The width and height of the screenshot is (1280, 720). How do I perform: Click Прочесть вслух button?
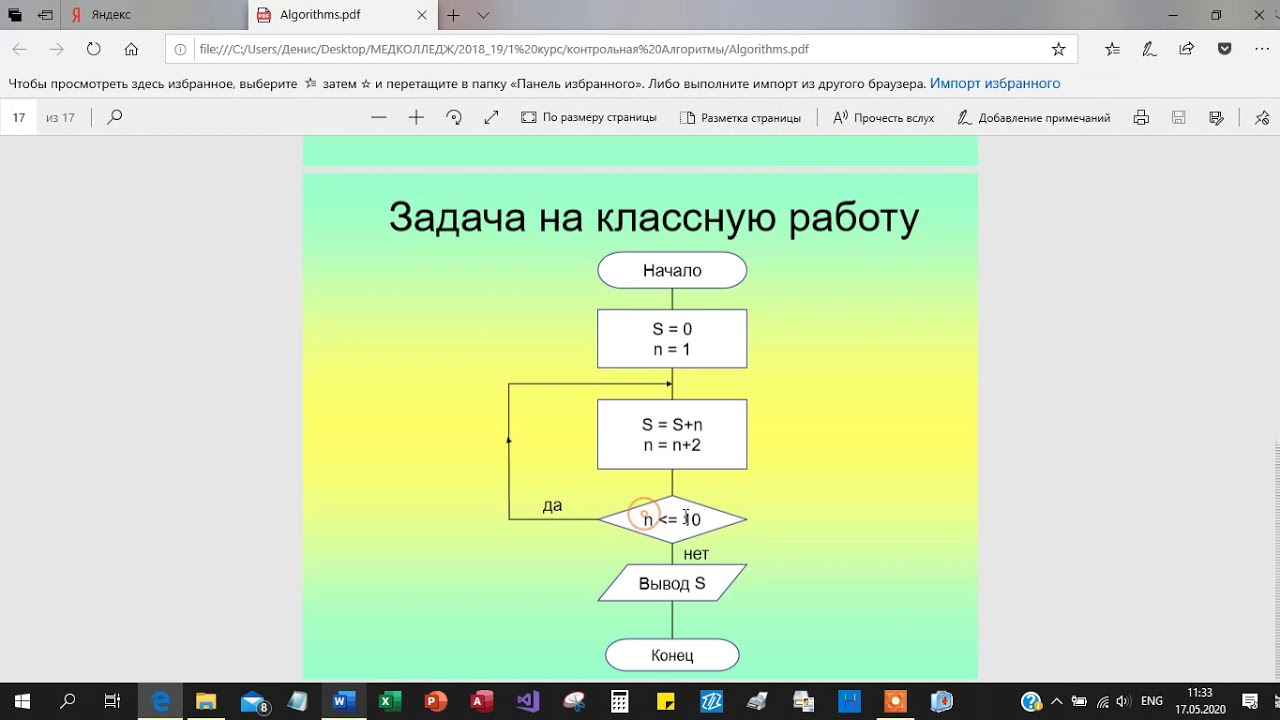coord(883,117)
